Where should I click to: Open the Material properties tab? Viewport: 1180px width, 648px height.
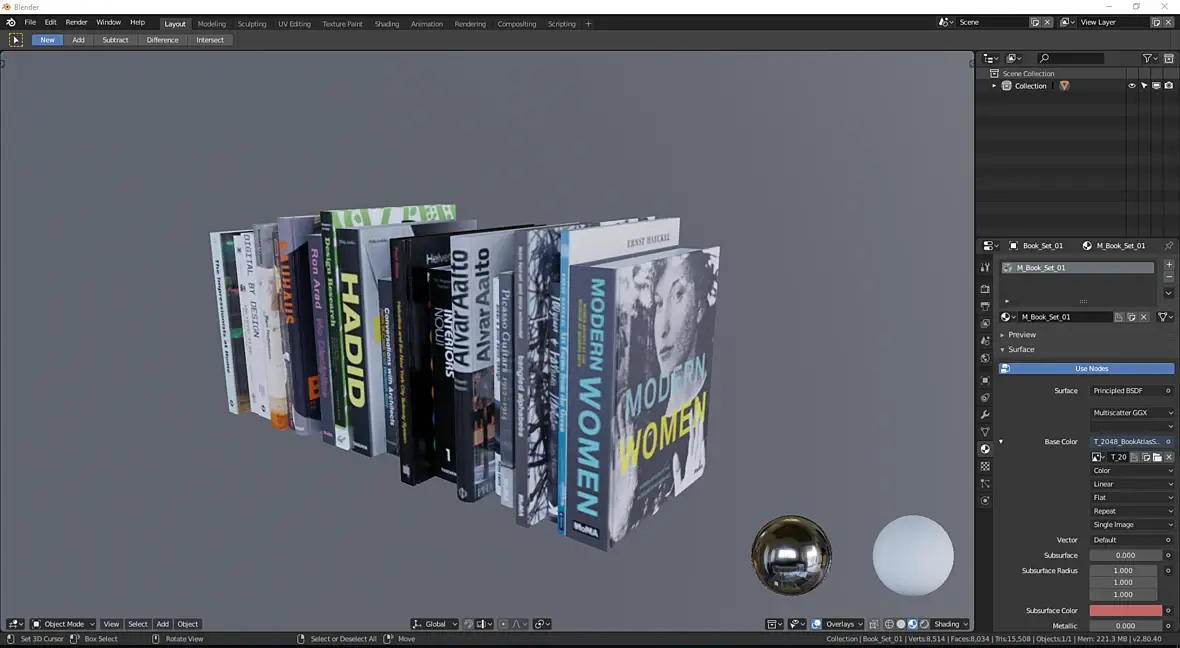click(985, 449)
